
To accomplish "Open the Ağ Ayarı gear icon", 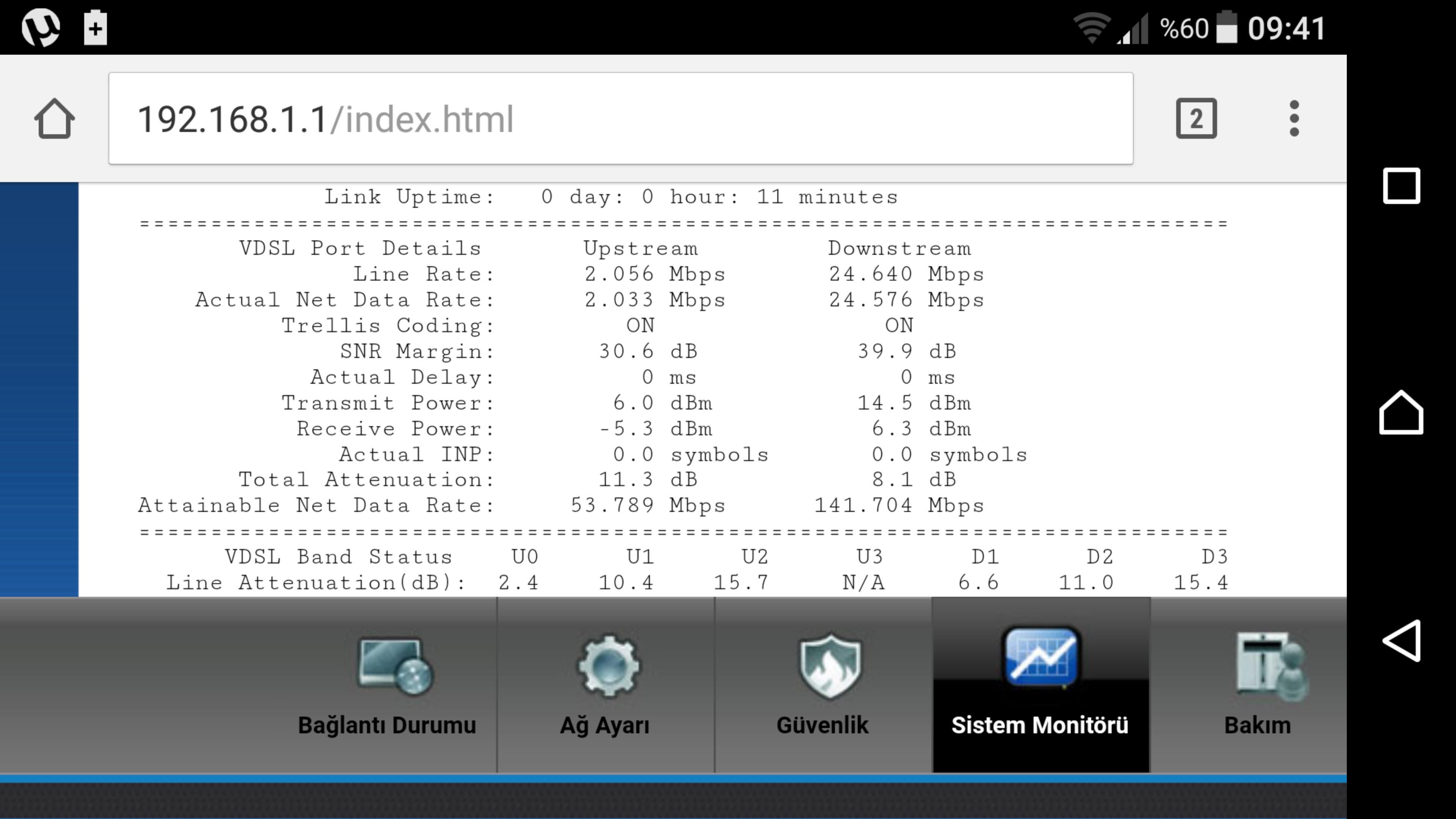I will click(x=608, y=666).
